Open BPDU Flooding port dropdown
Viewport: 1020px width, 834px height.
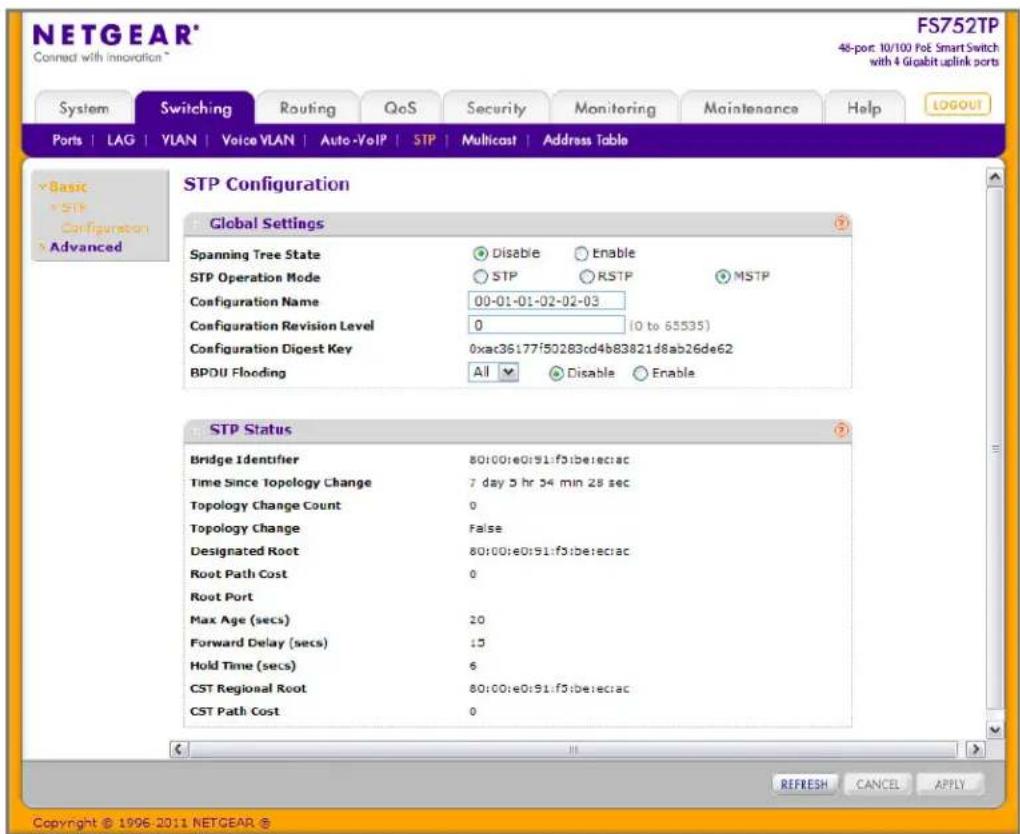coord(493,372)
